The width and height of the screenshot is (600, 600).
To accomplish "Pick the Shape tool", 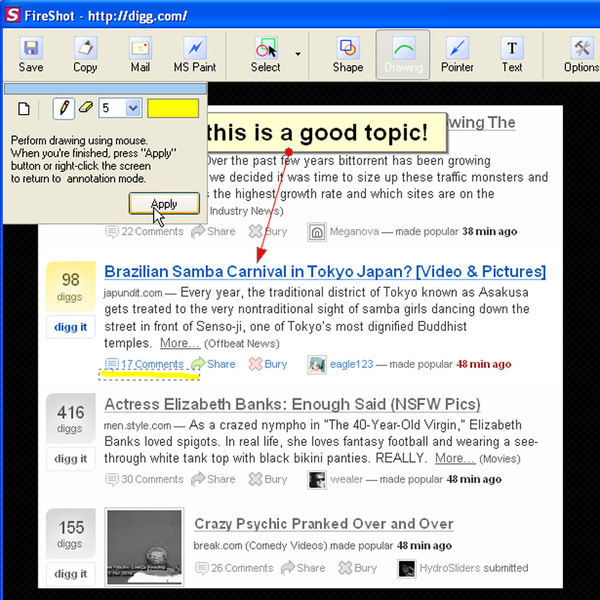I will [x=348, y=55].
